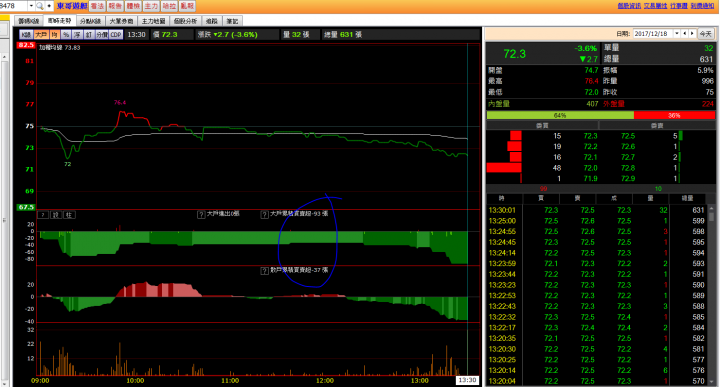720x387 pixels.
Task: Switch to the 追蹤 tab
Action: [212, 21]
